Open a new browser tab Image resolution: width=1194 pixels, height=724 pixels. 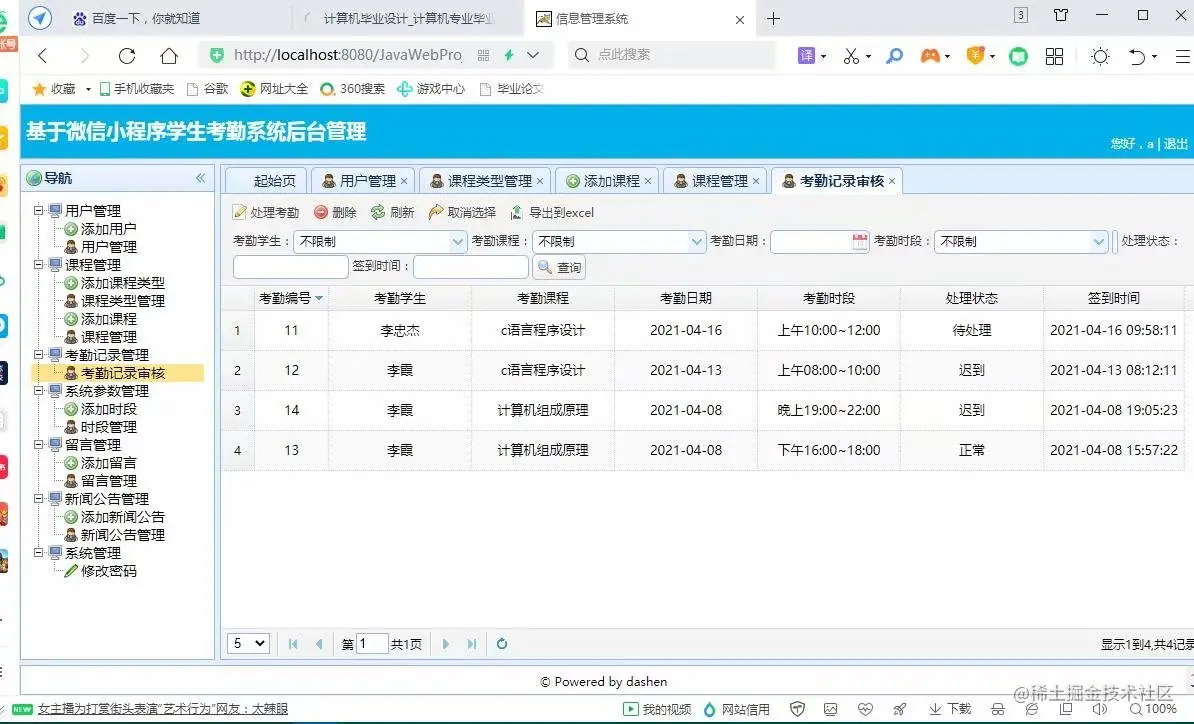(x=774, y=18)
